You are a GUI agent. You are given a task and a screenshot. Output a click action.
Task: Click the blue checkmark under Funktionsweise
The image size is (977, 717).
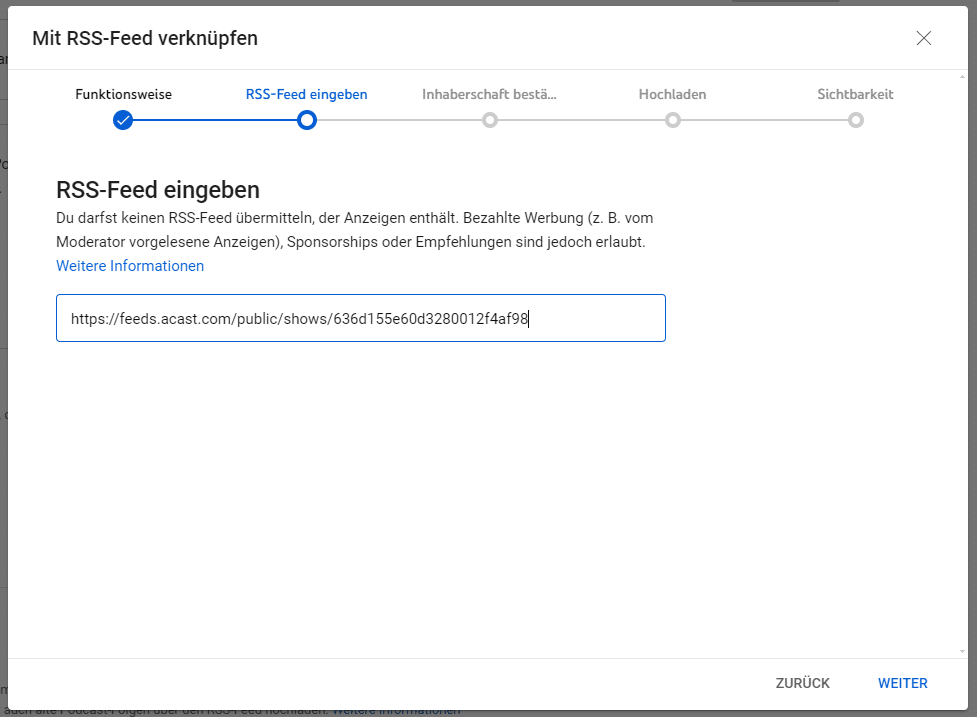[x=123, y=120]
